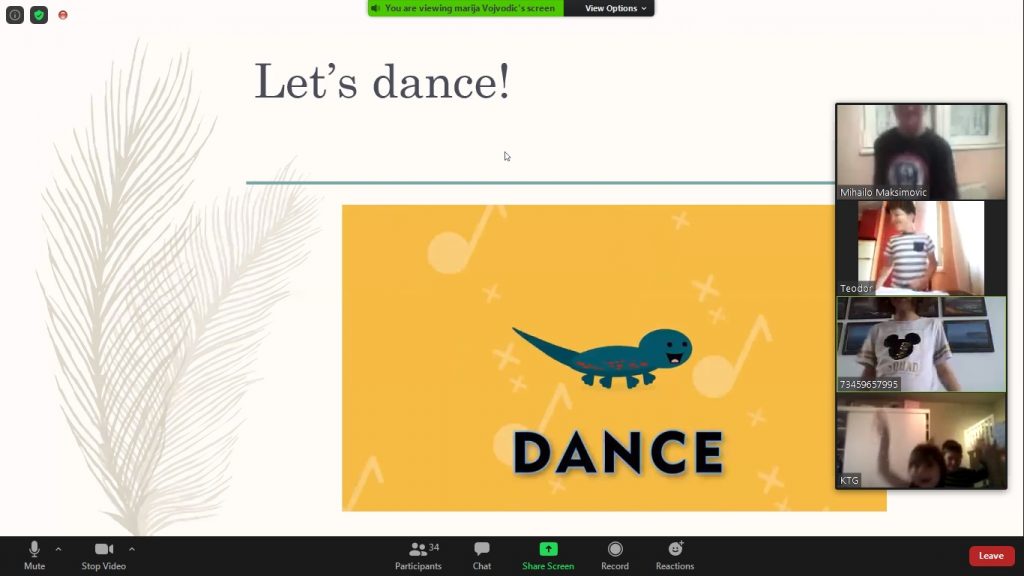Click the green Share Screen icon

pos(548,549)
